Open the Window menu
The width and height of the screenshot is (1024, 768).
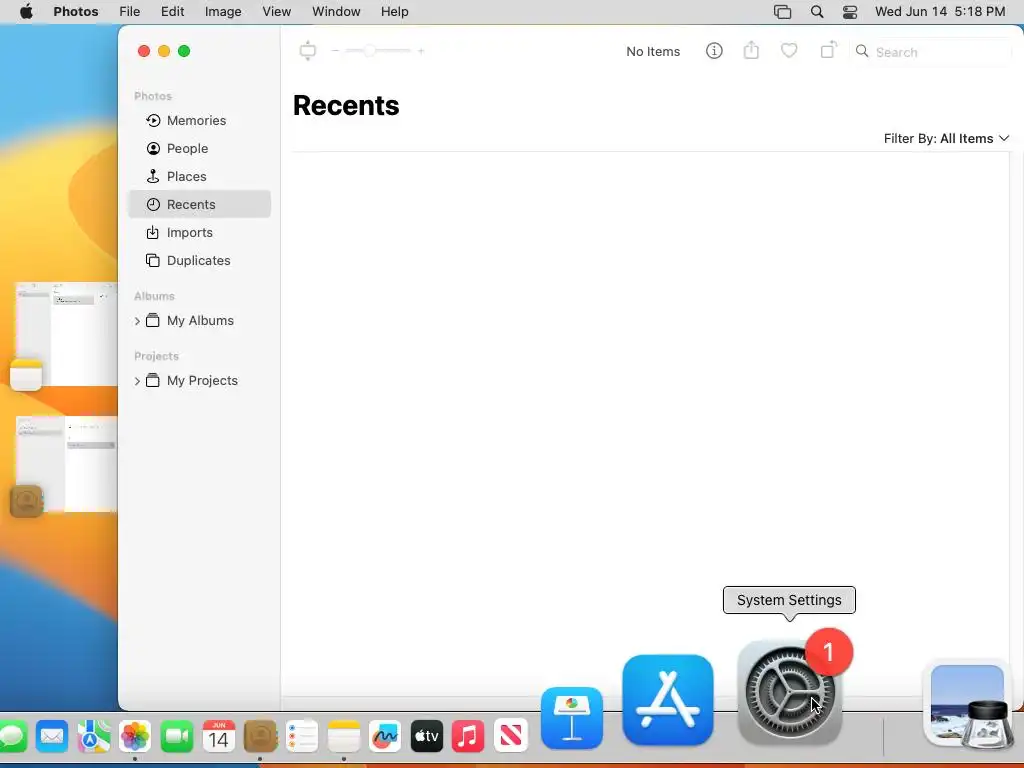click(x=336, y=11)
